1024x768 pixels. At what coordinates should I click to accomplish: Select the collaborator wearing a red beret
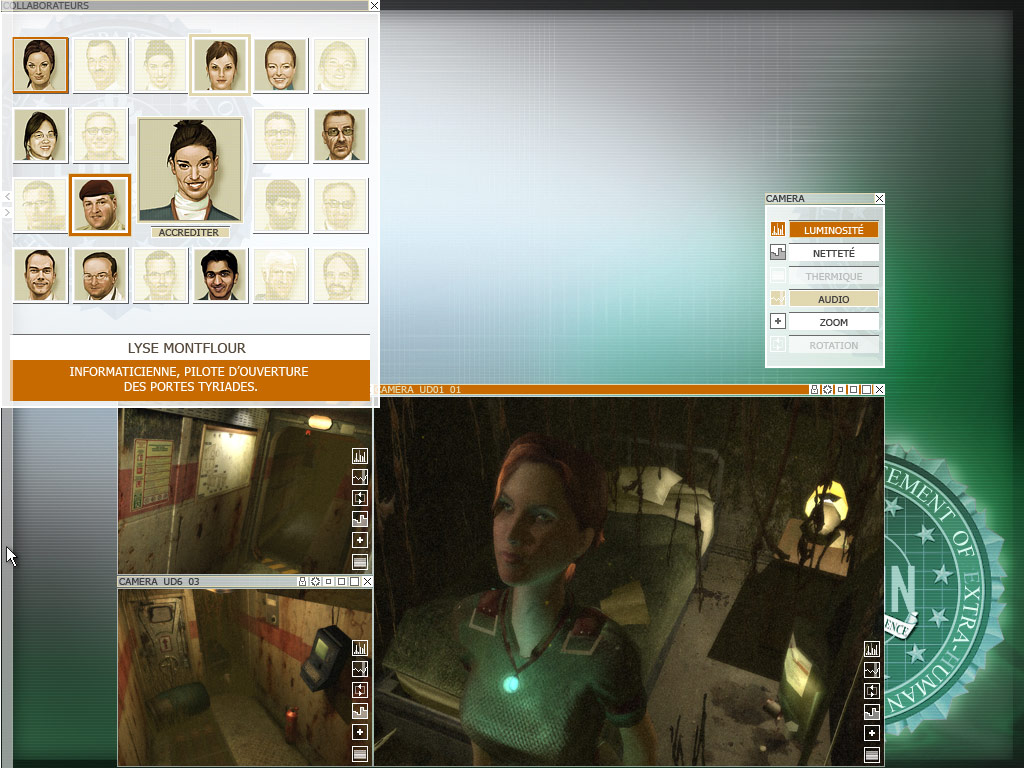click(100, 205)
